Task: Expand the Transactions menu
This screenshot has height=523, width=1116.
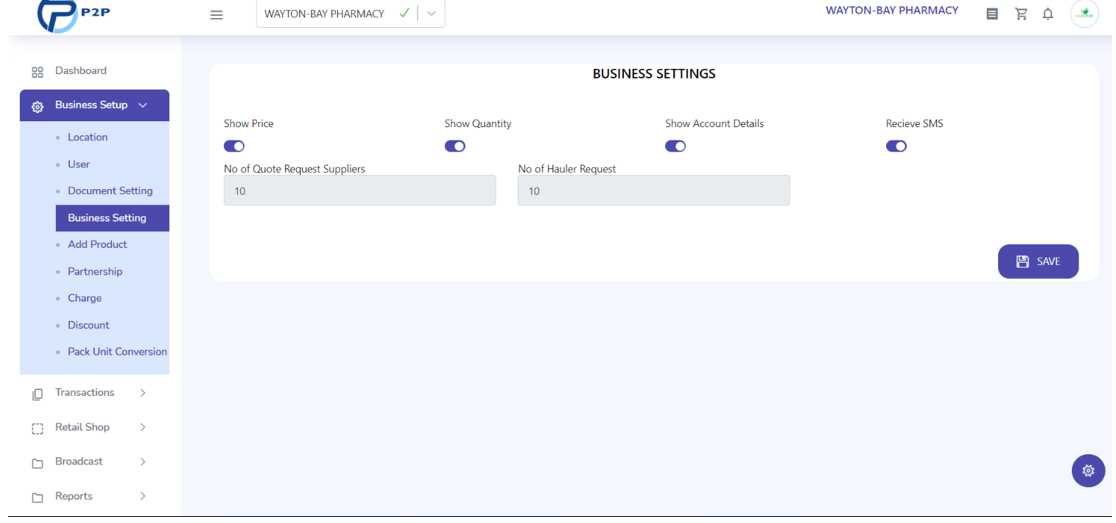Action: (90, 393)
